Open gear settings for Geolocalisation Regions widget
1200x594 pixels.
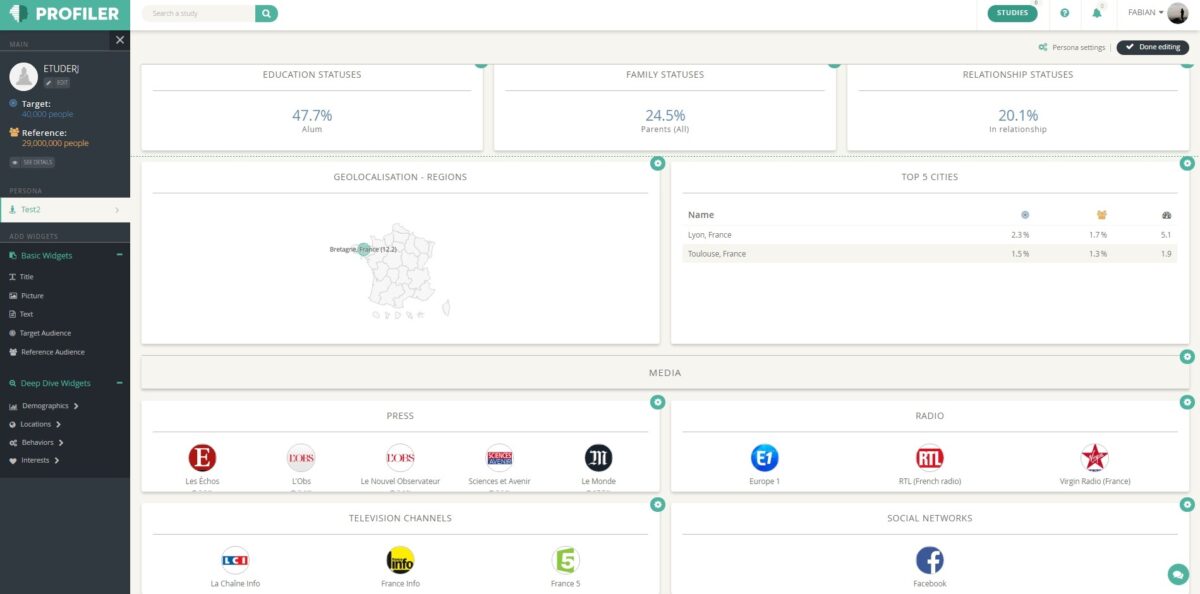[657, 163]
